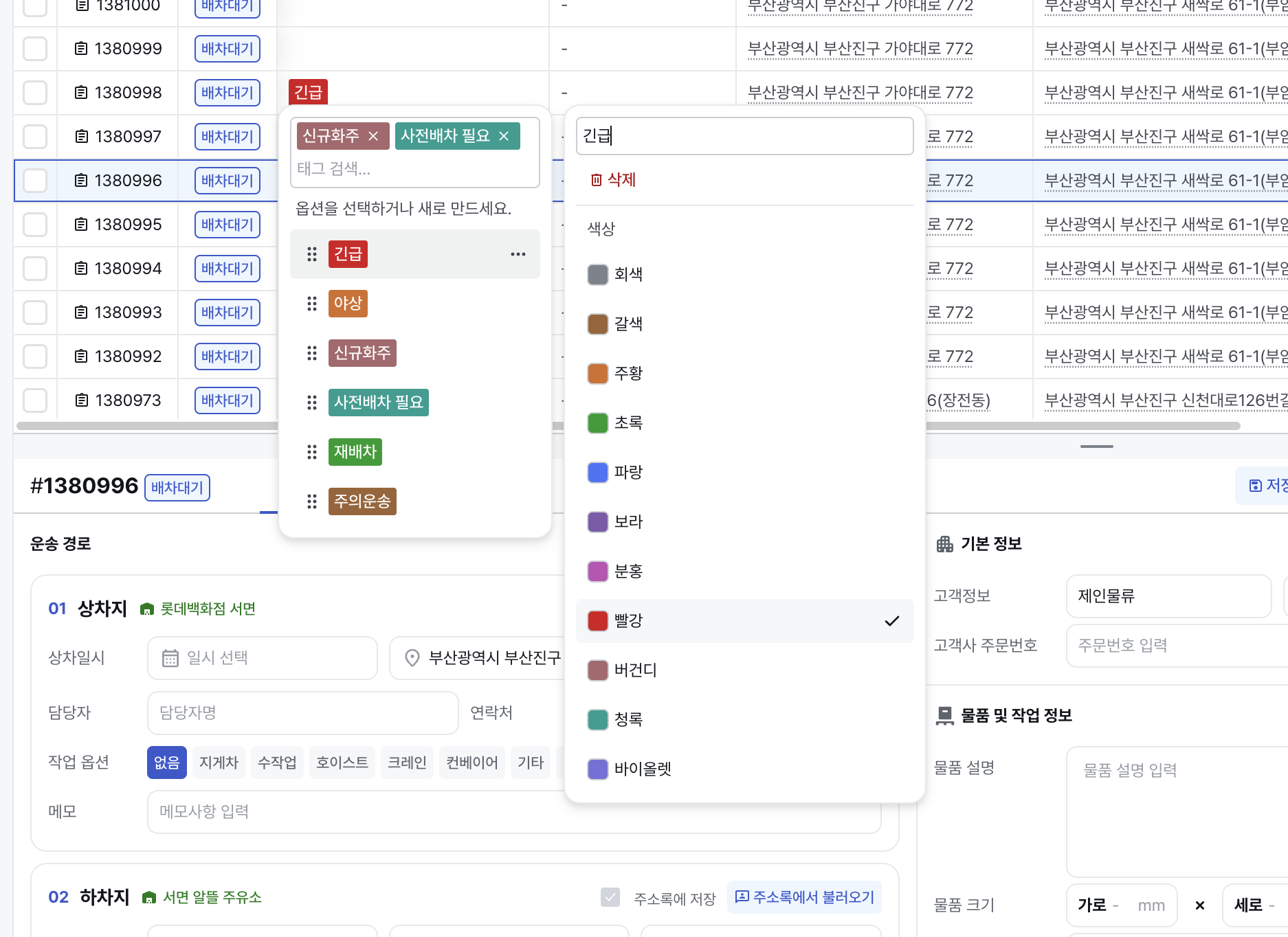
Task: Select 바이올렛 color option
Action: (745, 769)
